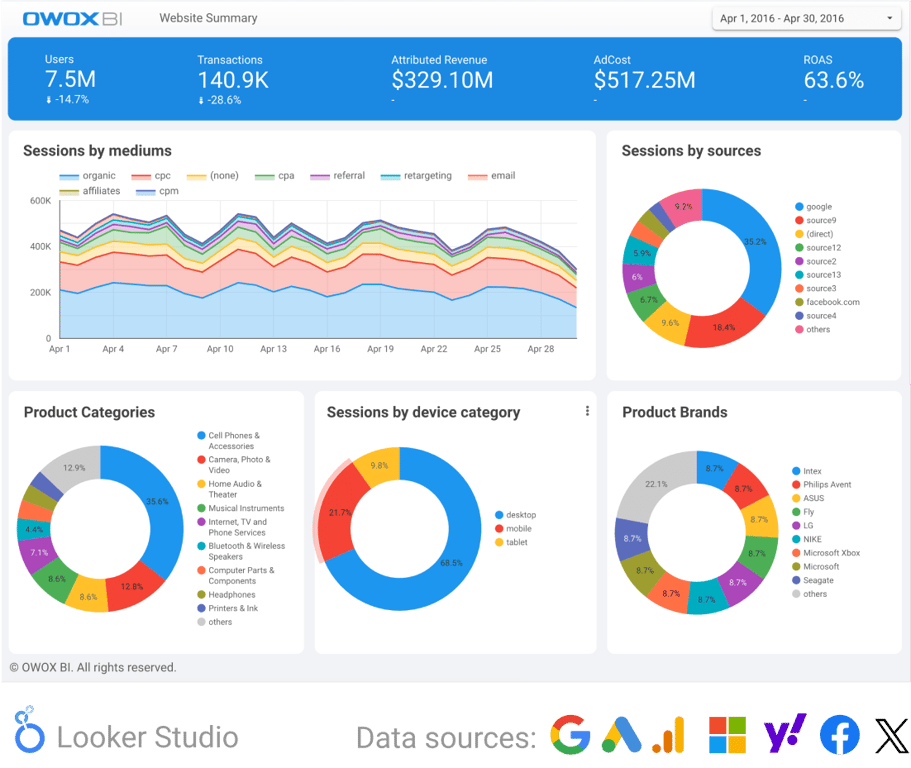Toggle the referral series in the legend
The width and height of the screenshot is (911, 768).
click(x=337, y=176)
